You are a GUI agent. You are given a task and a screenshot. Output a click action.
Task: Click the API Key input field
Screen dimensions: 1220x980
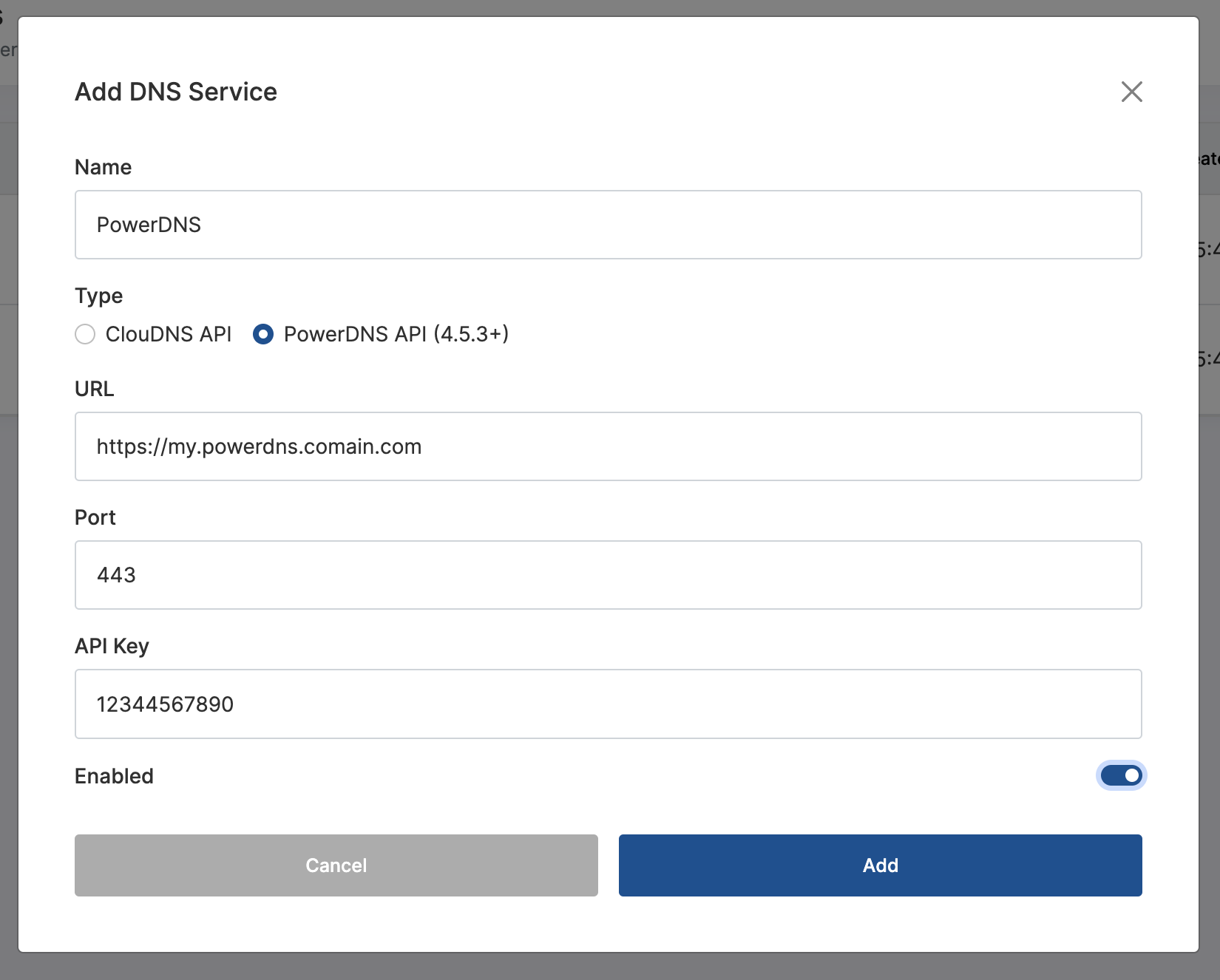(608, 704)
